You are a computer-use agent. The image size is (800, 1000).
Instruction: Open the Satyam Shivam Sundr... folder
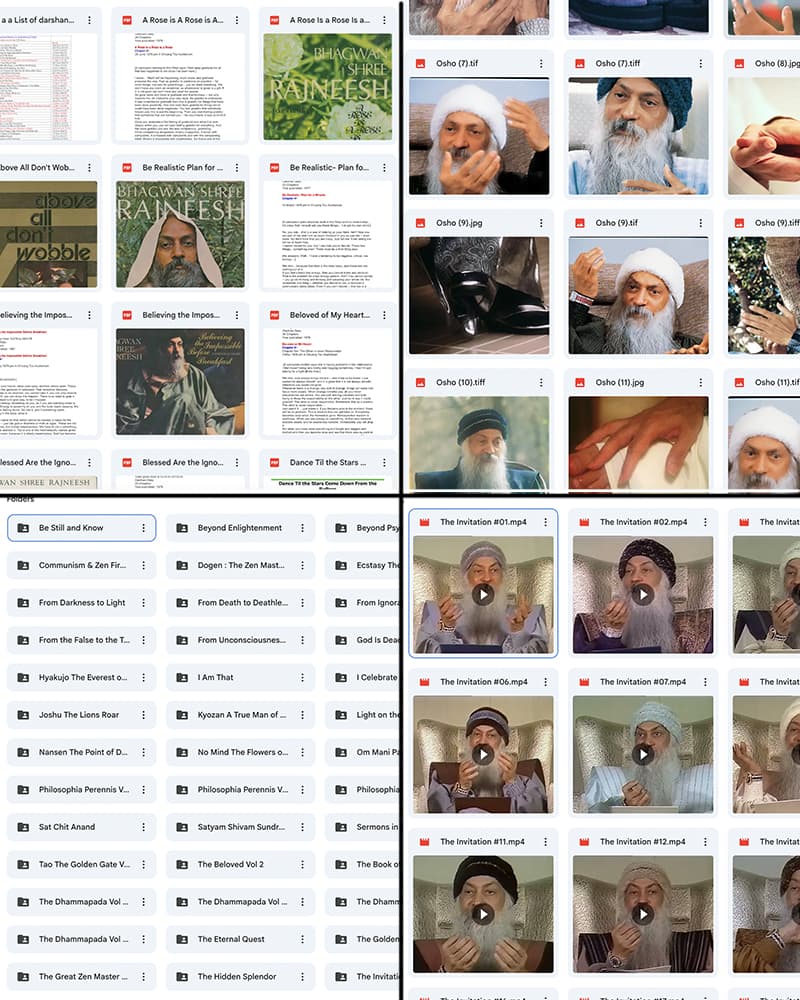pos(241,827)
